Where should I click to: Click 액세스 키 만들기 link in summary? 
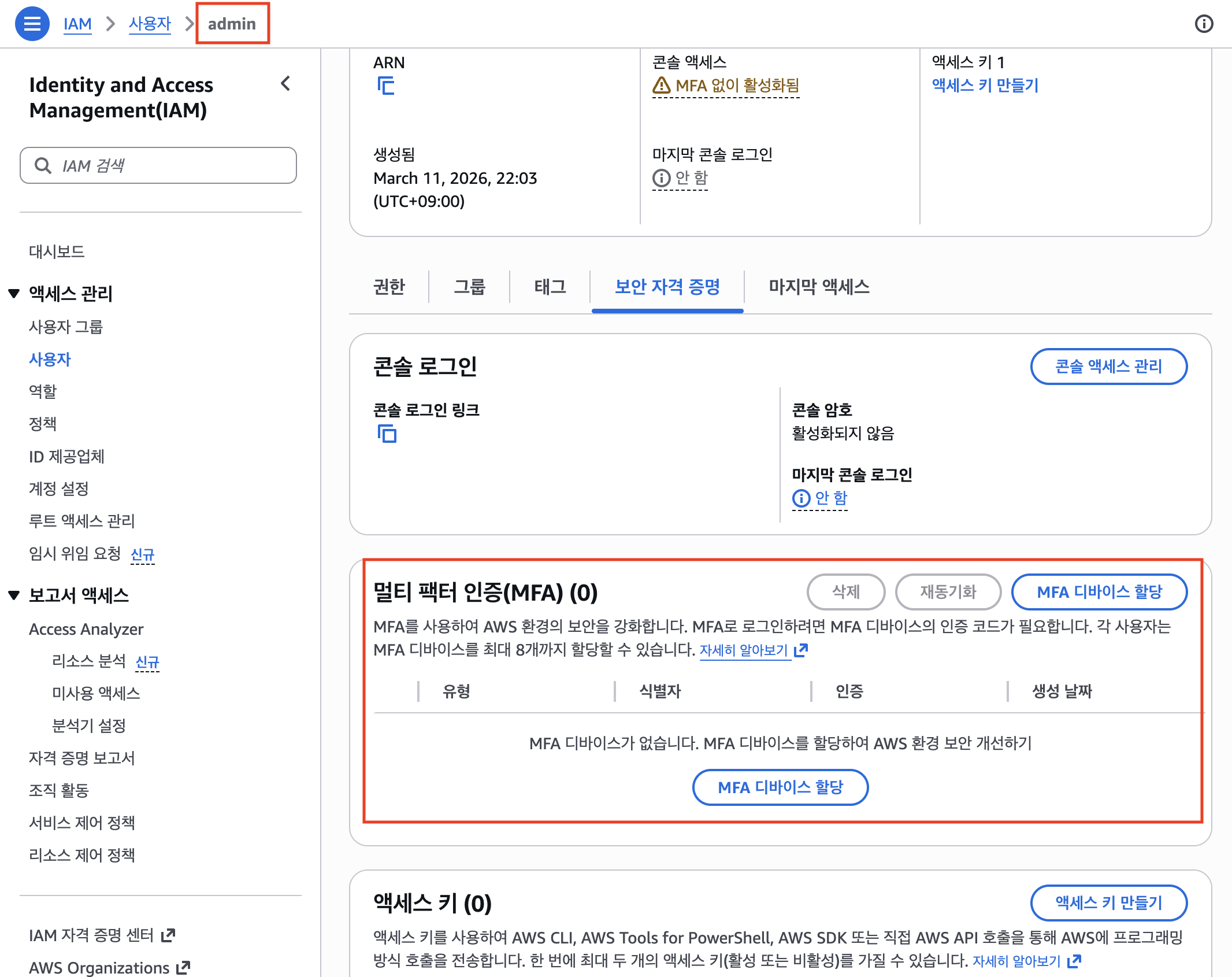[x=985, y=86]
